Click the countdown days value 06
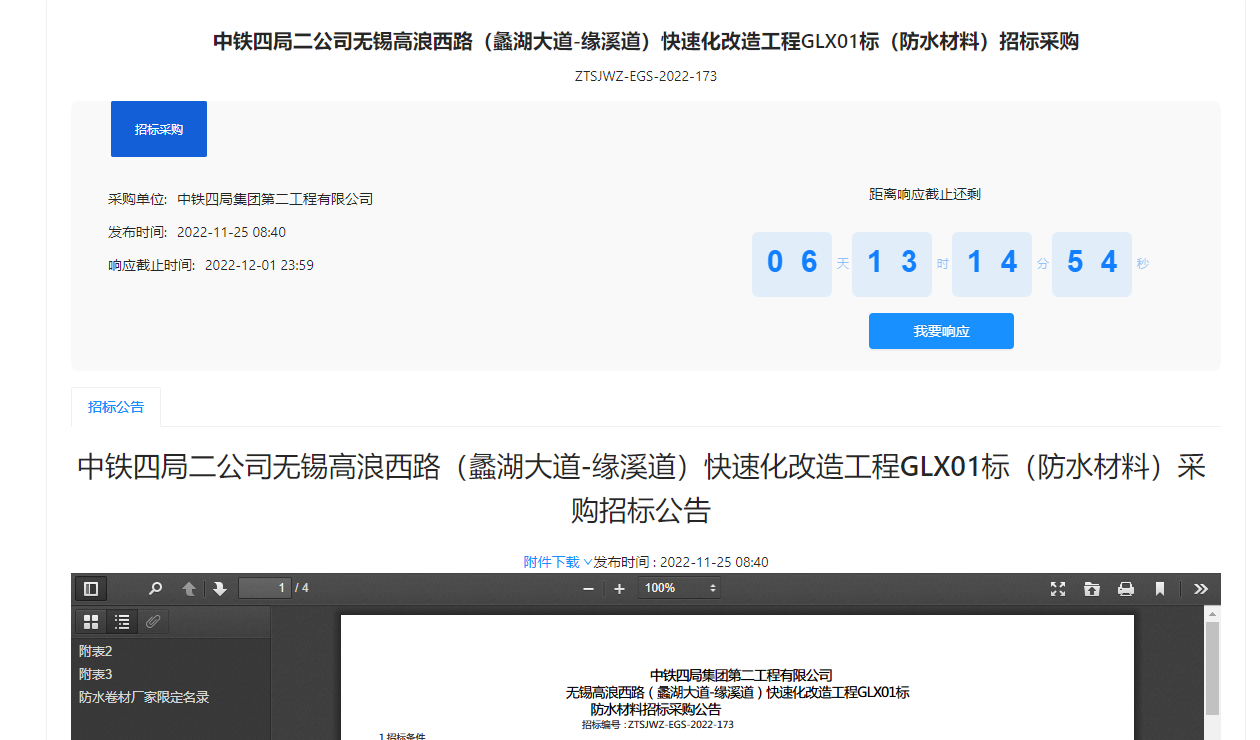1260x740 pixels. [792, 264]
